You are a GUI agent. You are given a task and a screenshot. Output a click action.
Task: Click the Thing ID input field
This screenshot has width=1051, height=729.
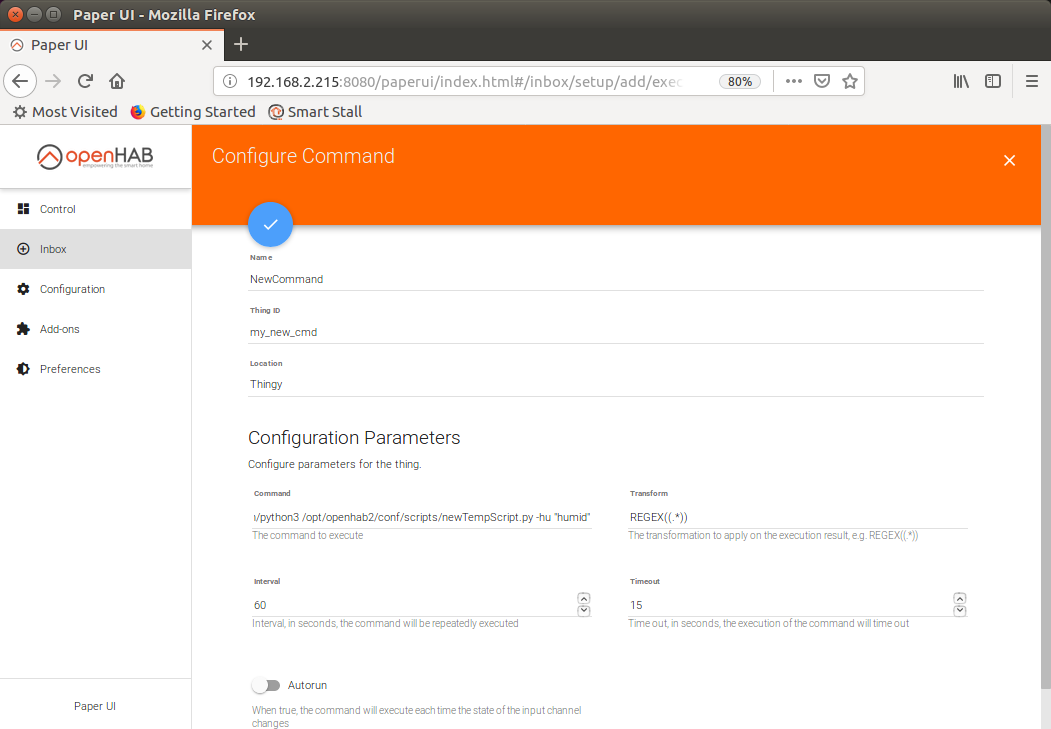616,332
